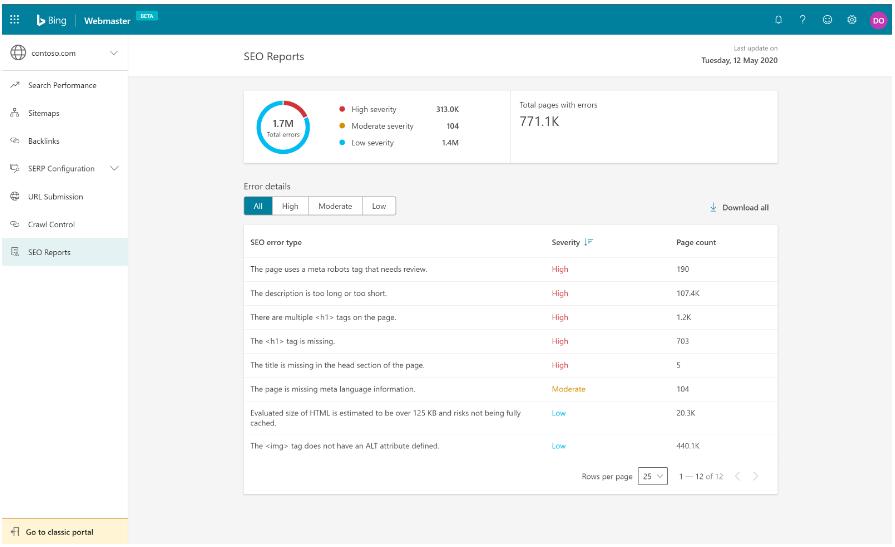Viewport: 895px width, 547px height.
Task: Click the Tuesday, 12 May 2020 date
Action: pos(739,60)
